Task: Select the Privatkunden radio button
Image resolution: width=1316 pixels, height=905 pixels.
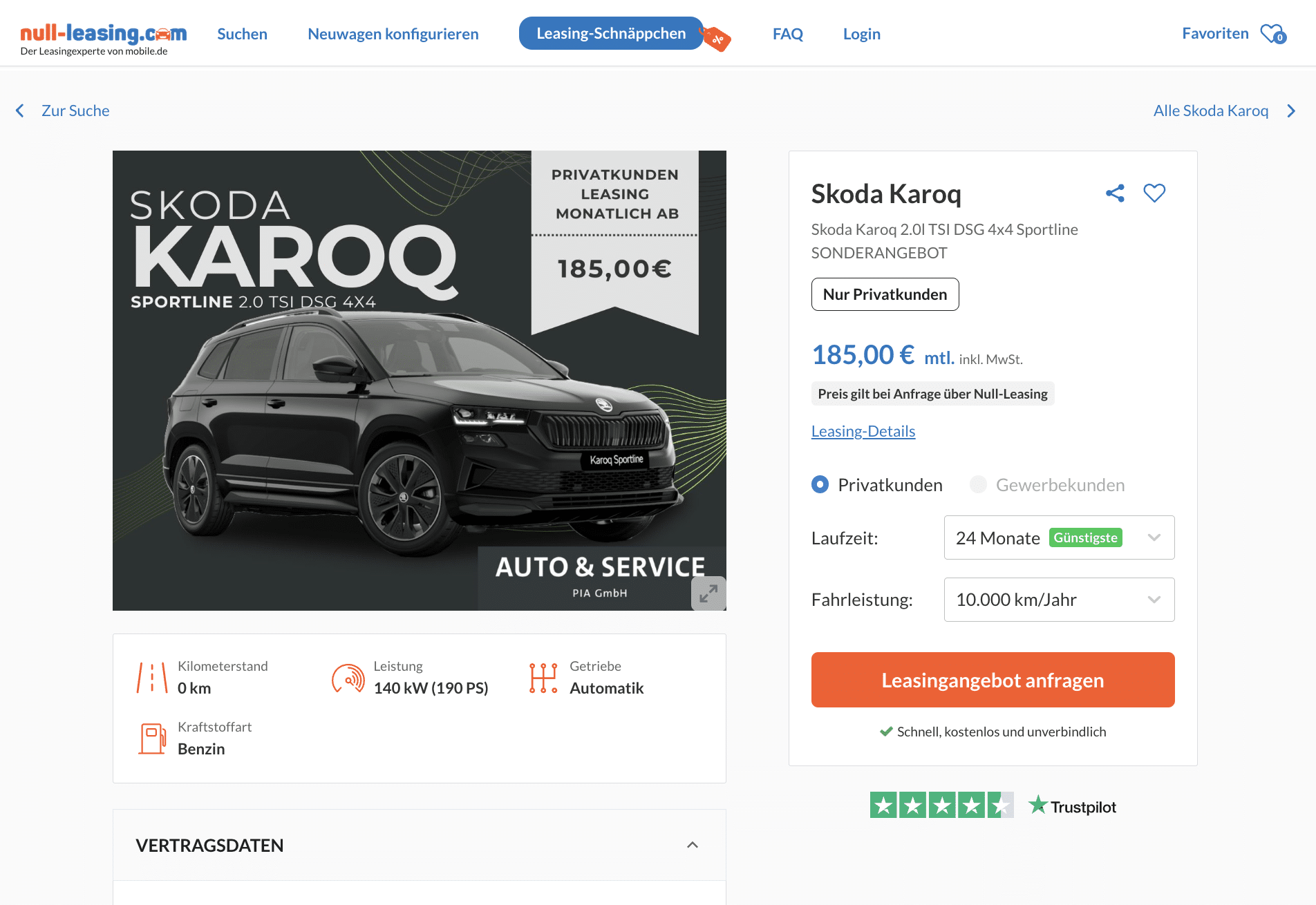Action: pyautogui.click(x=820, y=484)
